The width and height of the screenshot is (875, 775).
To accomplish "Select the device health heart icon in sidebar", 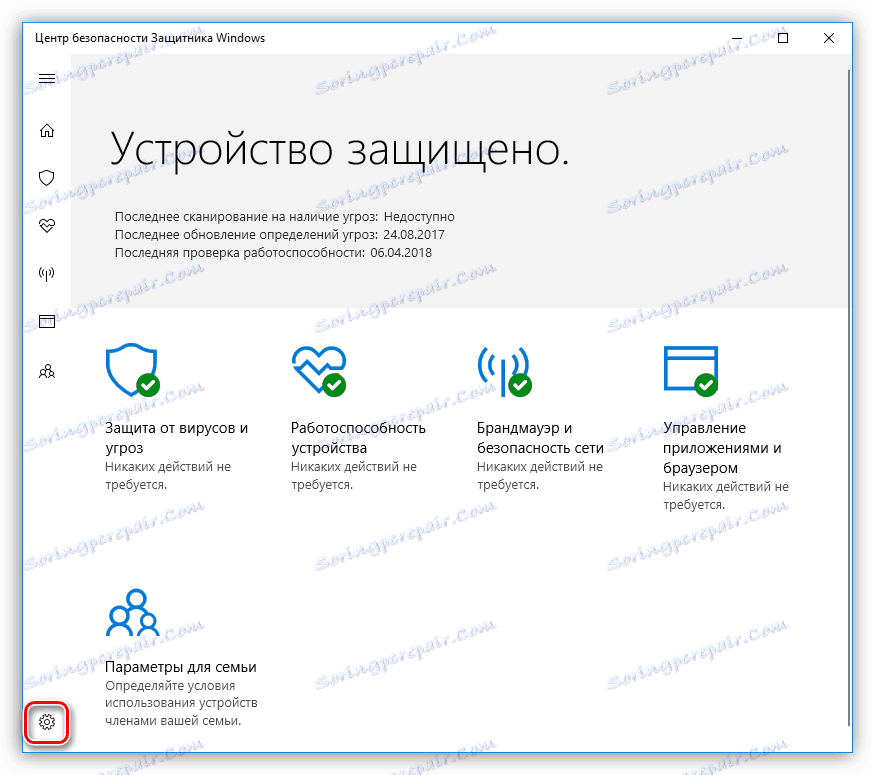I will click(x=46, y=225).
